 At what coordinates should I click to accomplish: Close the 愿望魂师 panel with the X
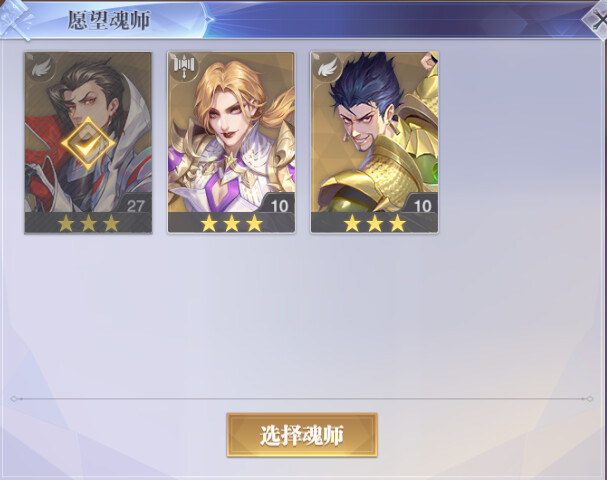(x=597, y=19)
